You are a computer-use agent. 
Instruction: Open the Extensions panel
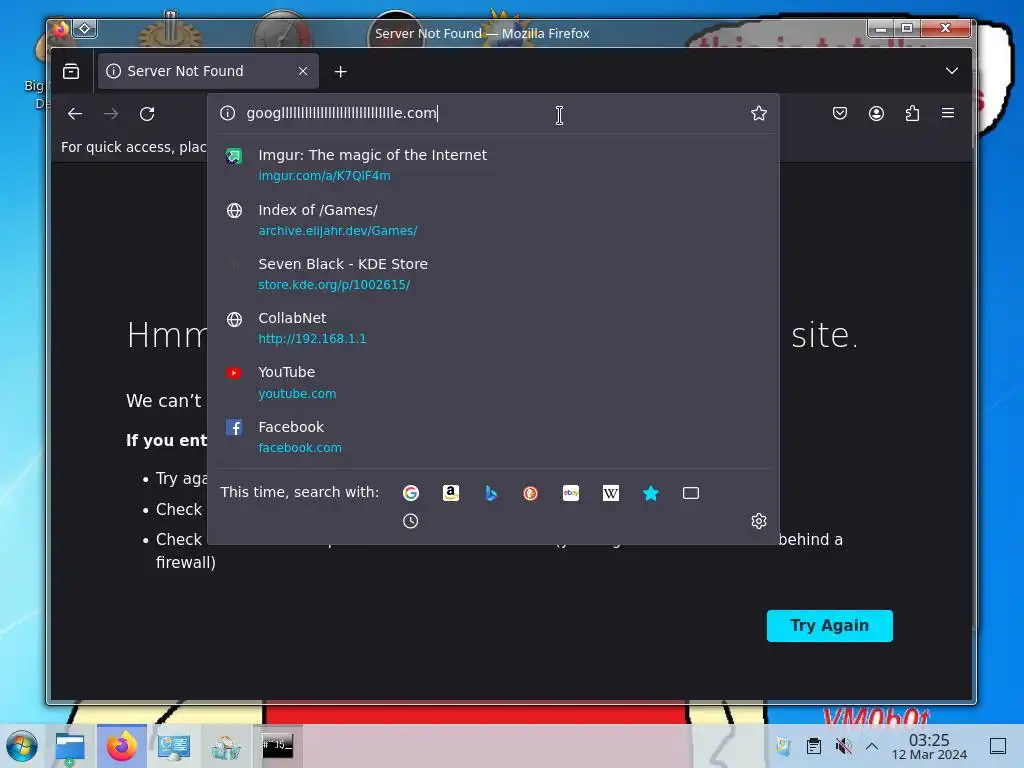tap(912, 114)
